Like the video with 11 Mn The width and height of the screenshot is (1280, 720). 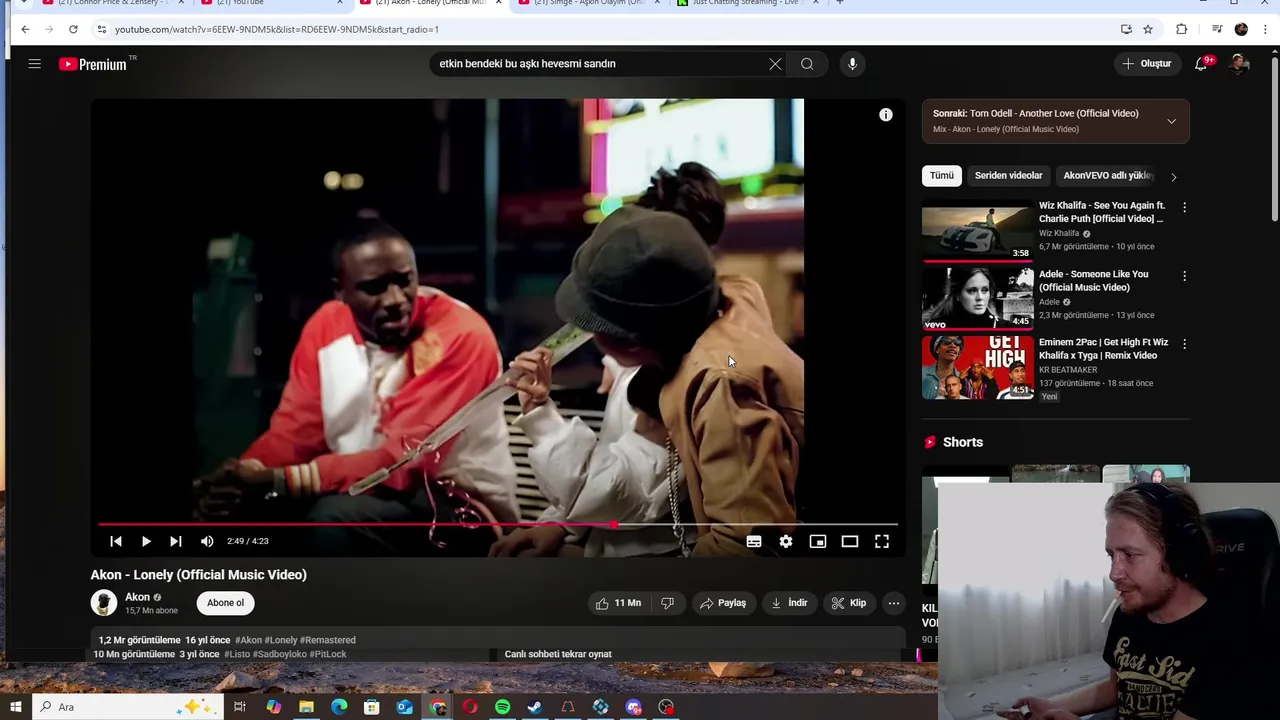click(x=618, y=603)
